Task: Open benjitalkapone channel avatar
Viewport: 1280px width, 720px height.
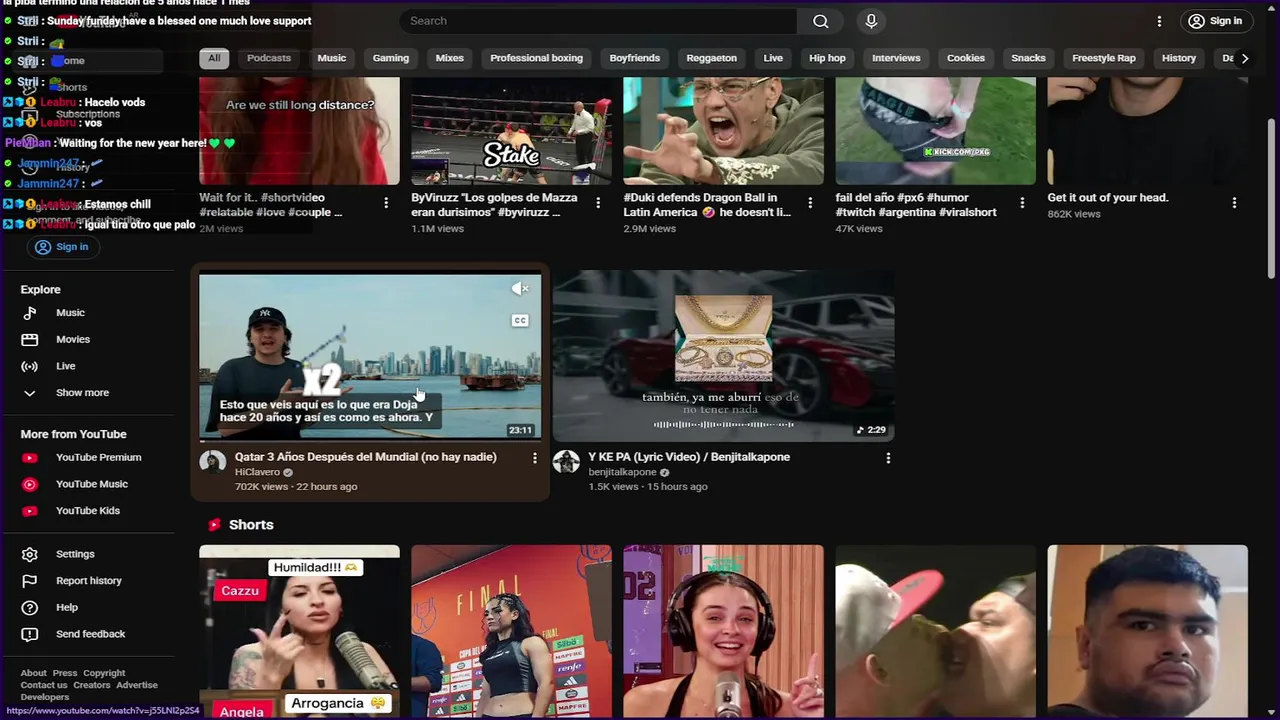Action: [x=567, y=462]
